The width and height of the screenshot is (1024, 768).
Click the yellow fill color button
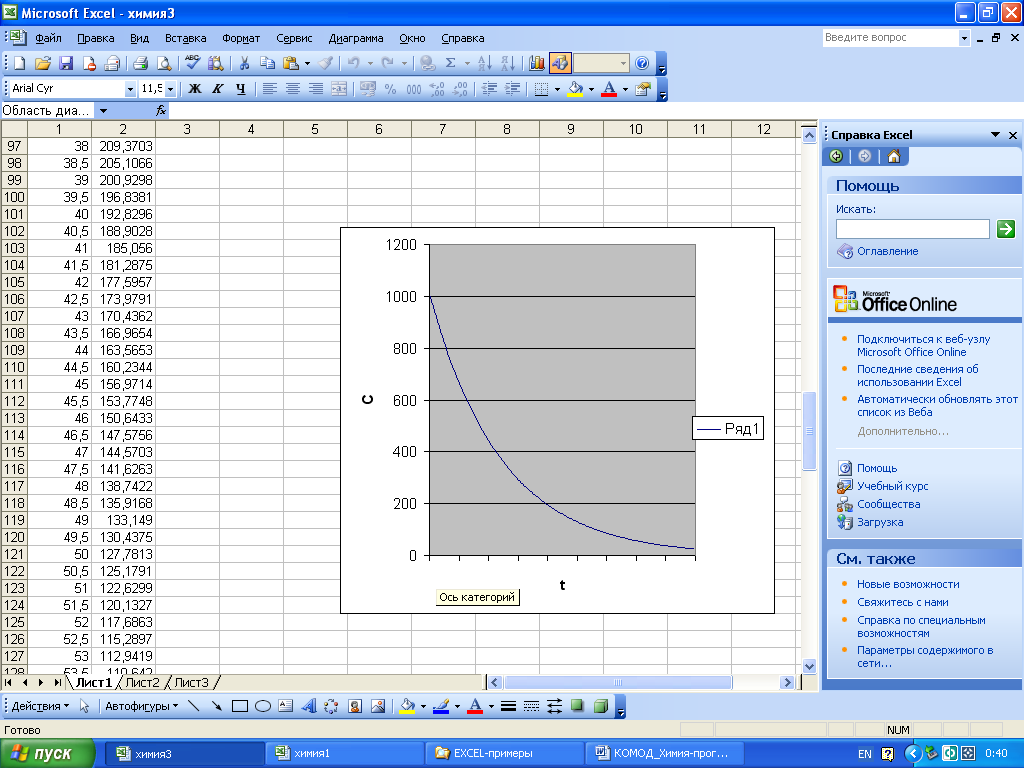tap(574, 89)
